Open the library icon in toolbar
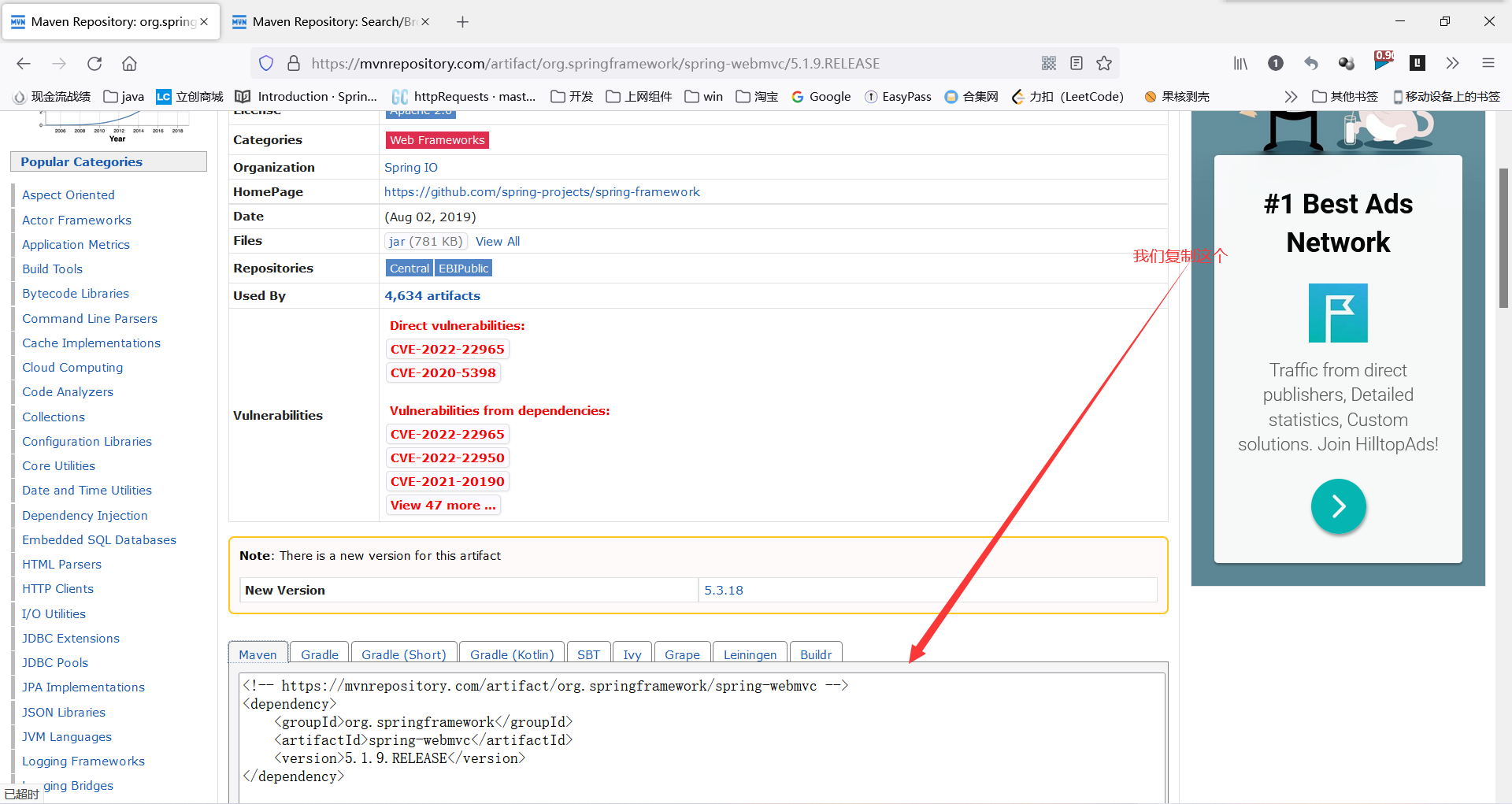 click(1240, 63)
